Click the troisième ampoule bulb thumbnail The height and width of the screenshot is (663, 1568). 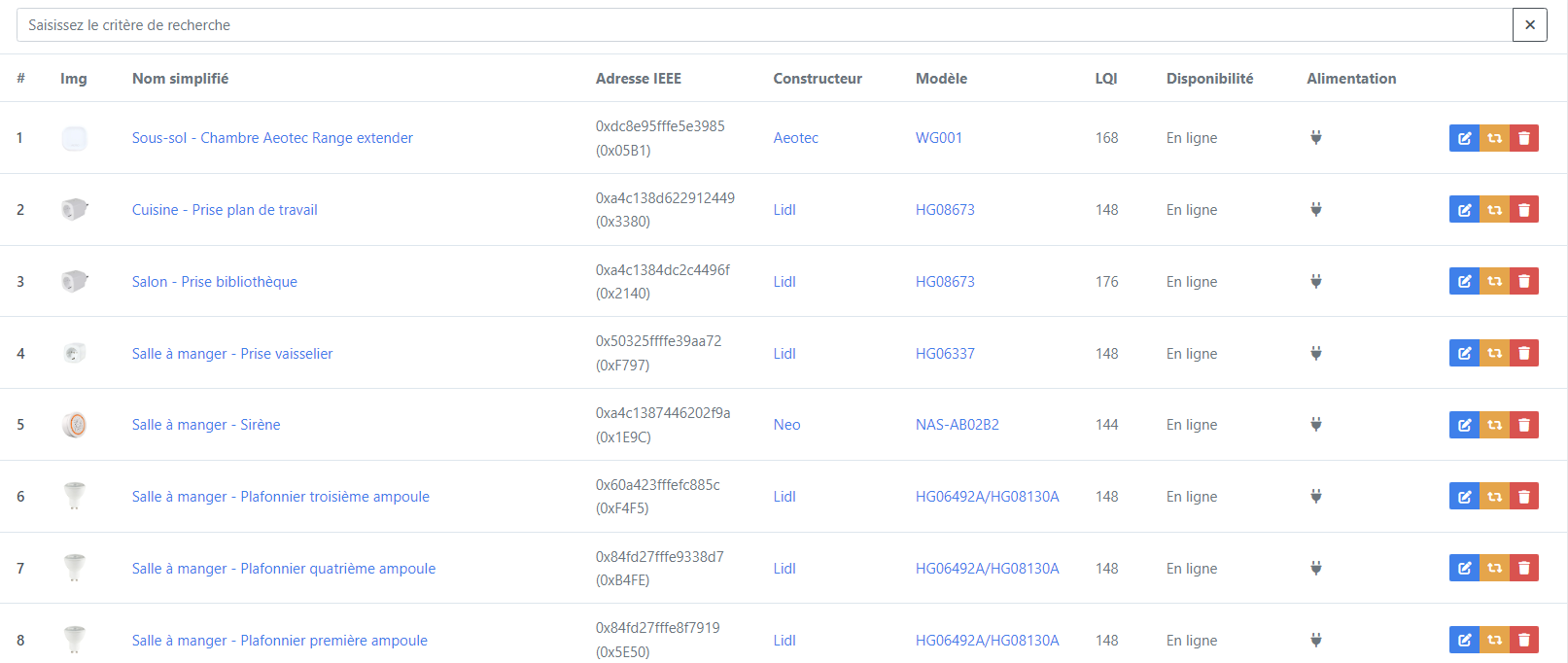click(x=74, y=496)
